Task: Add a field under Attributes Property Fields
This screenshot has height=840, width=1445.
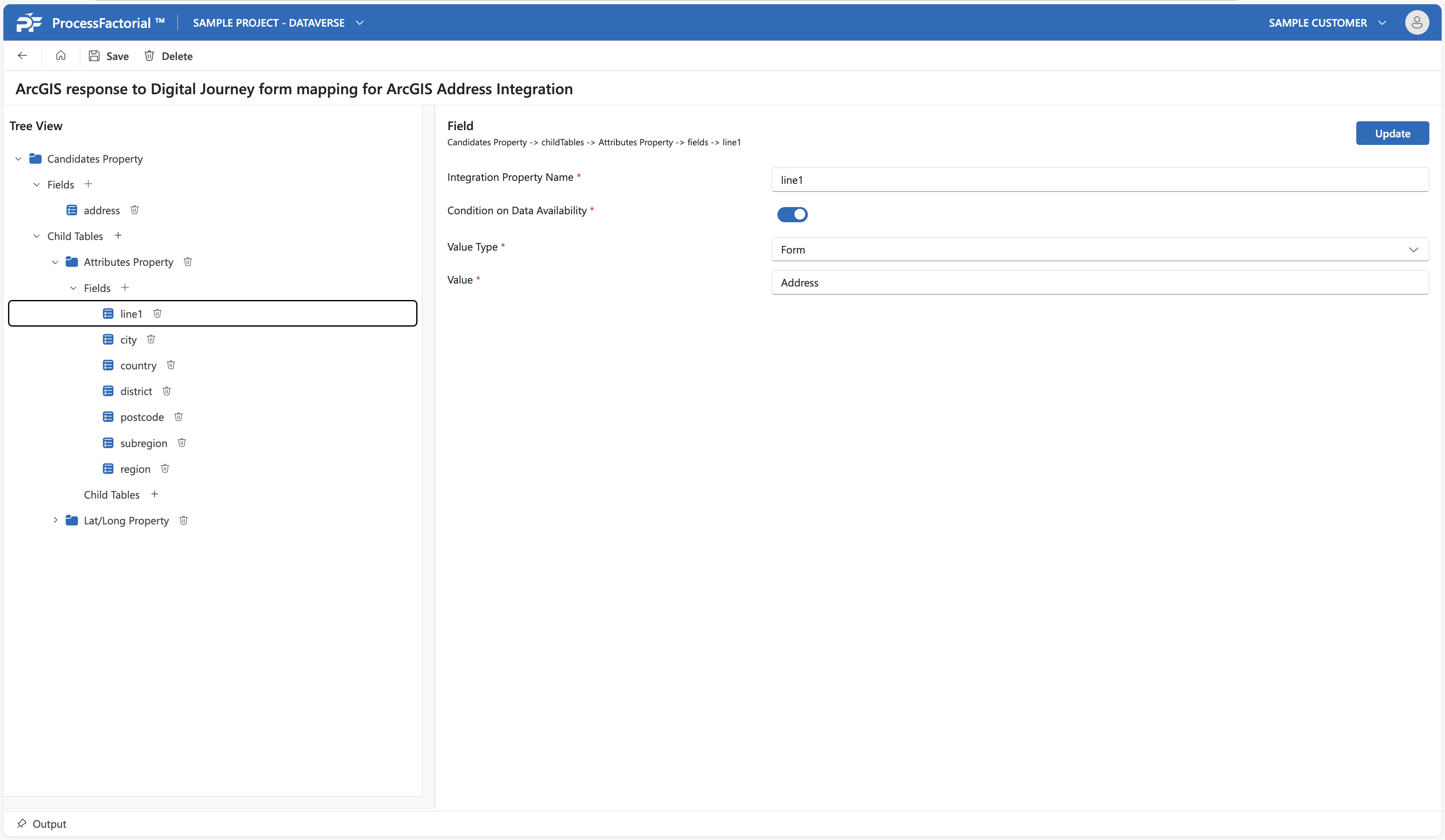Action: (125, 287)
